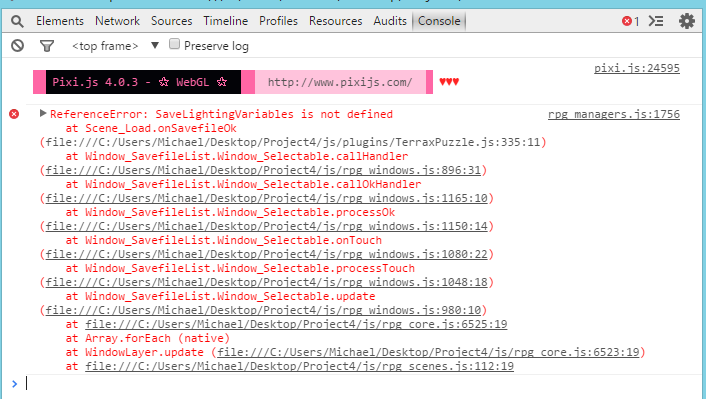Open the top frame context dropdown
This screenshot has width=706, height=399.
click(116, 46)
